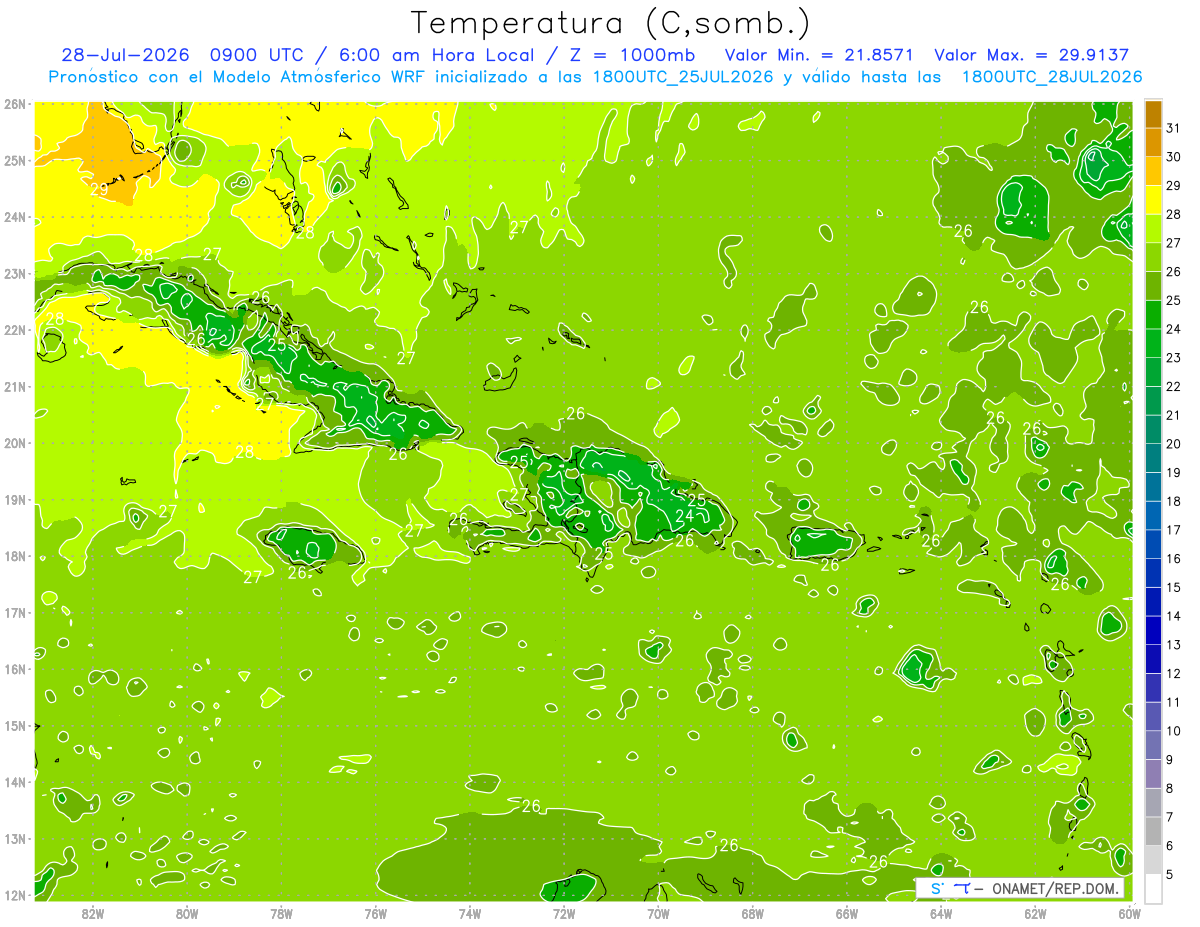Pick the purple swatch between 8 and 9
Image resolution: width=1200 pixels, height=927 pixels.
tap(1153, 775)
